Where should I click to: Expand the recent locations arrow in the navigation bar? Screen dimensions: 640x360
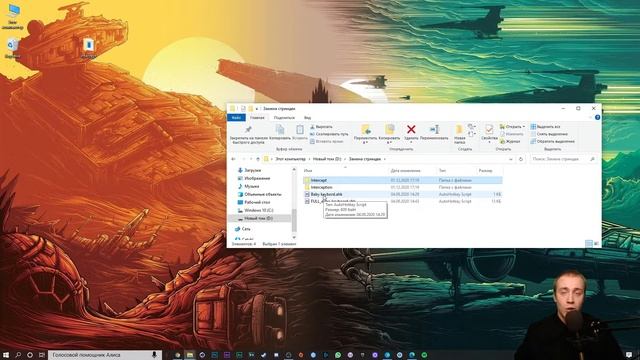click(x=250, y=159)
